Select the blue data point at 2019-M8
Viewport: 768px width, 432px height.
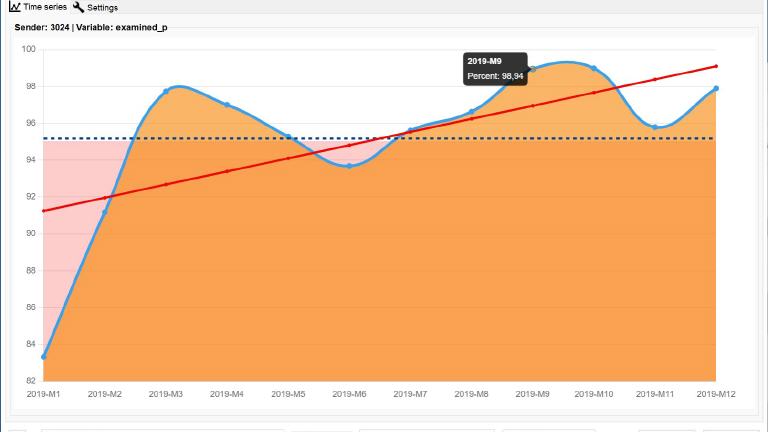click(x=471, y=112)
